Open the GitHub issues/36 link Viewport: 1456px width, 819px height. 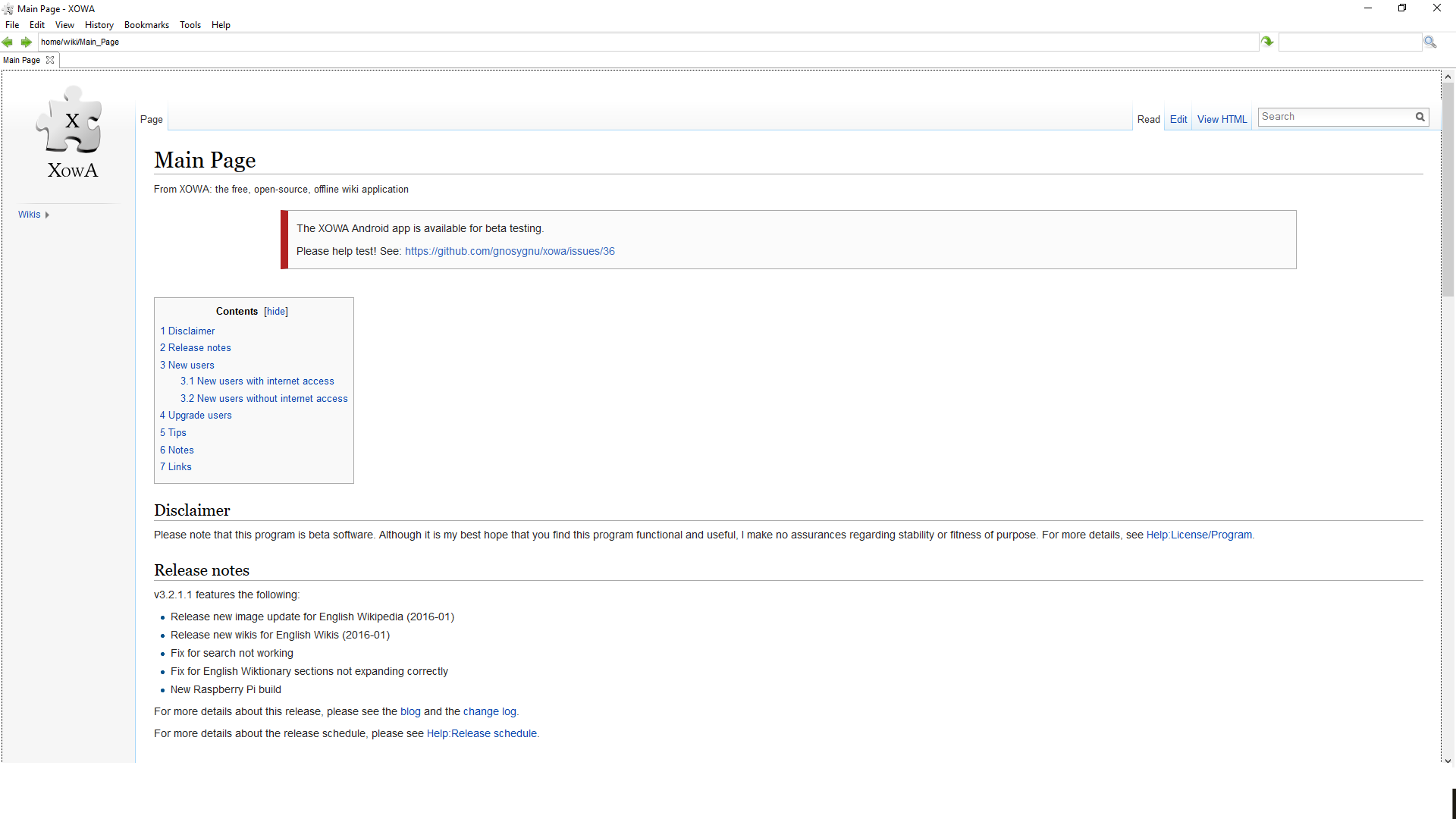(510, 252)
